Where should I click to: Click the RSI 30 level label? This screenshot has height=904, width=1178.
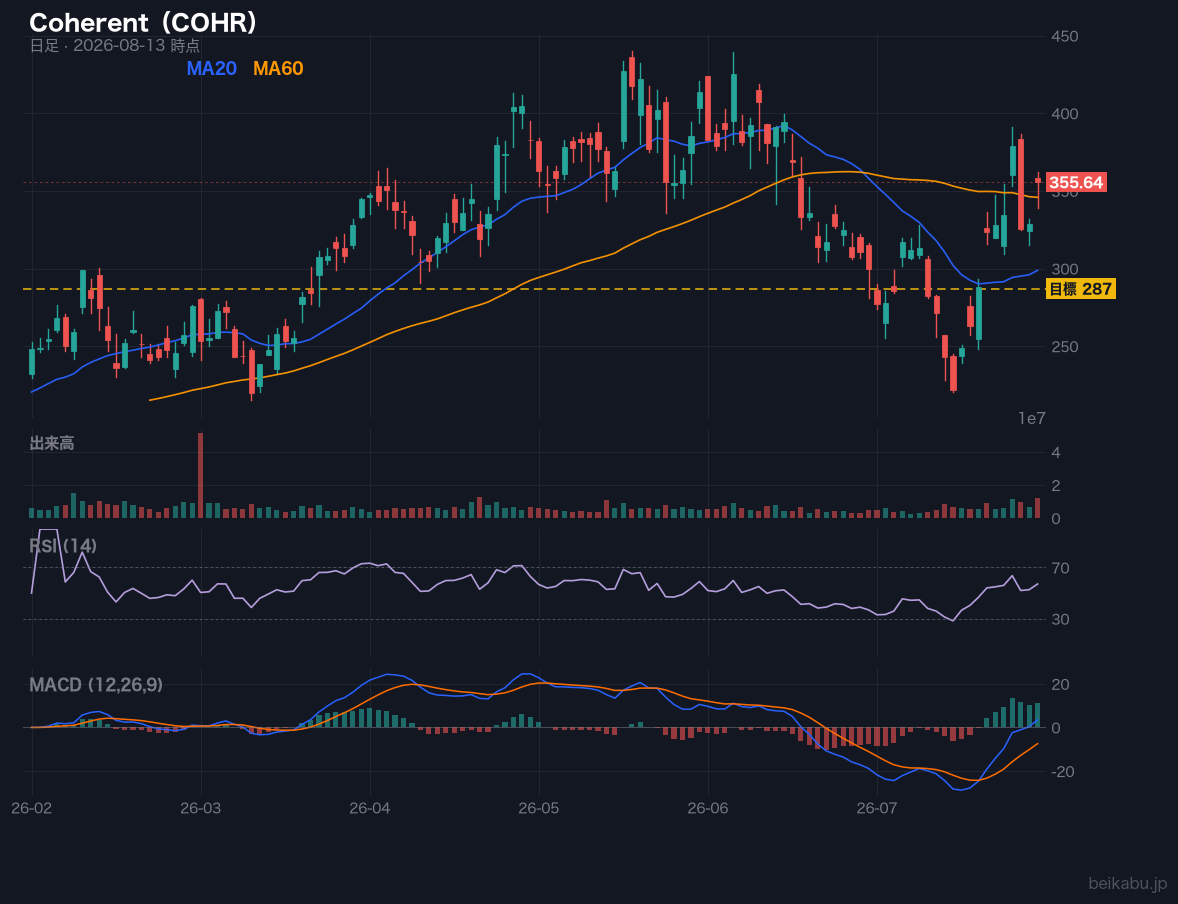(1060, 619)
